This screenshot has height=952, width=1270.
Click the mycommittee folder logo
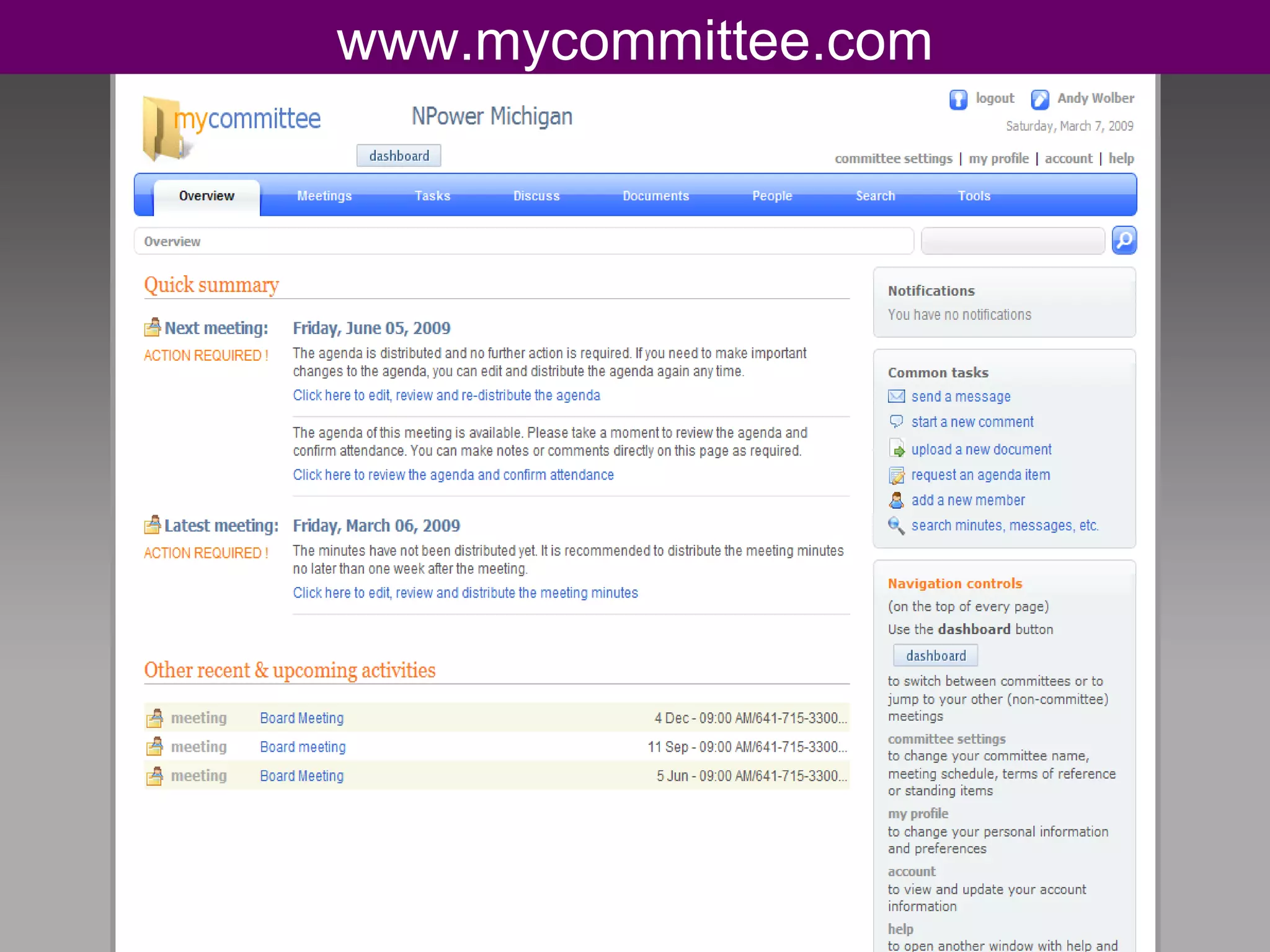[162, 129]
